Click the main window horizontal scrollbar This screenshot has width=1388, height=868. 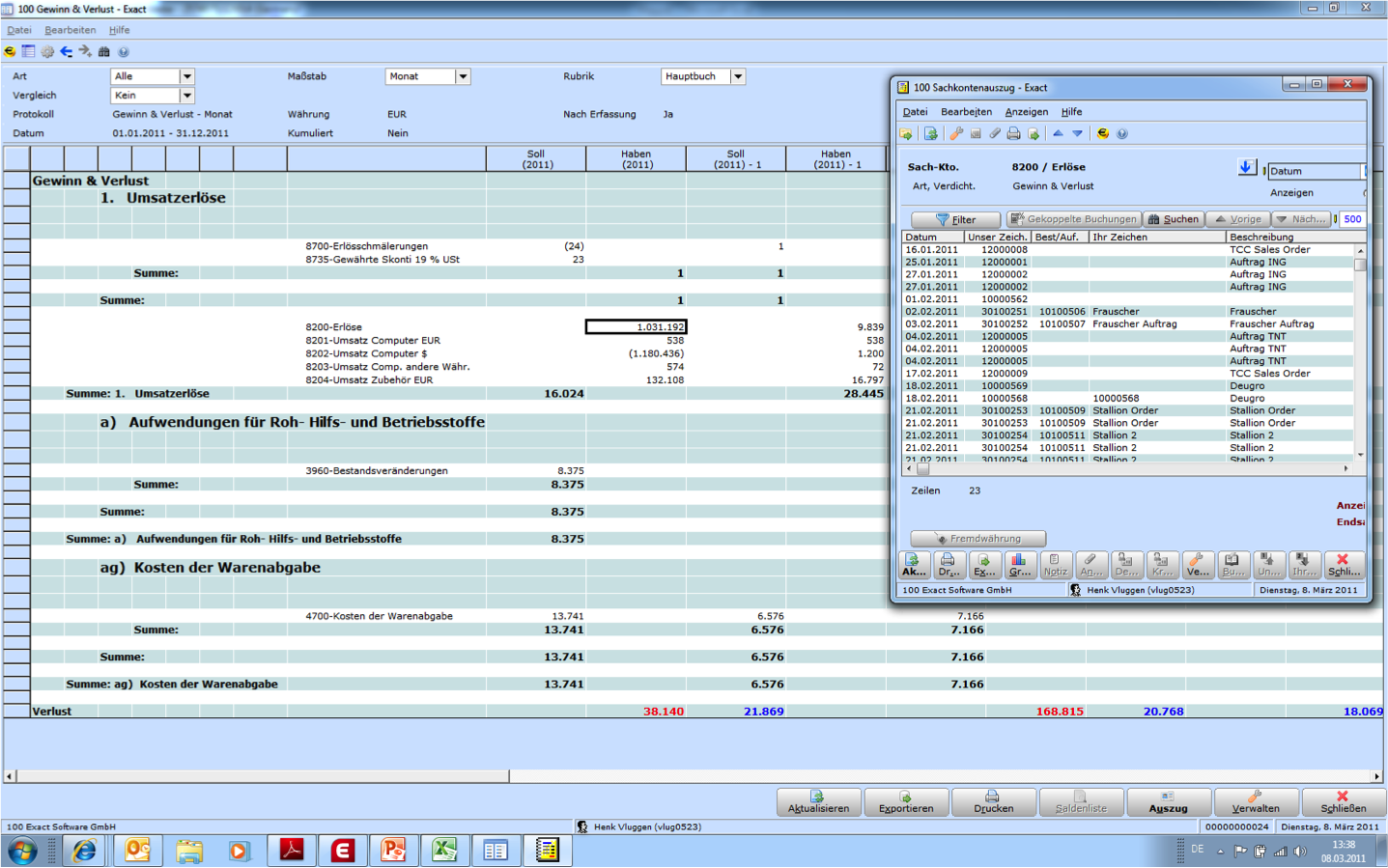(261, 776)
